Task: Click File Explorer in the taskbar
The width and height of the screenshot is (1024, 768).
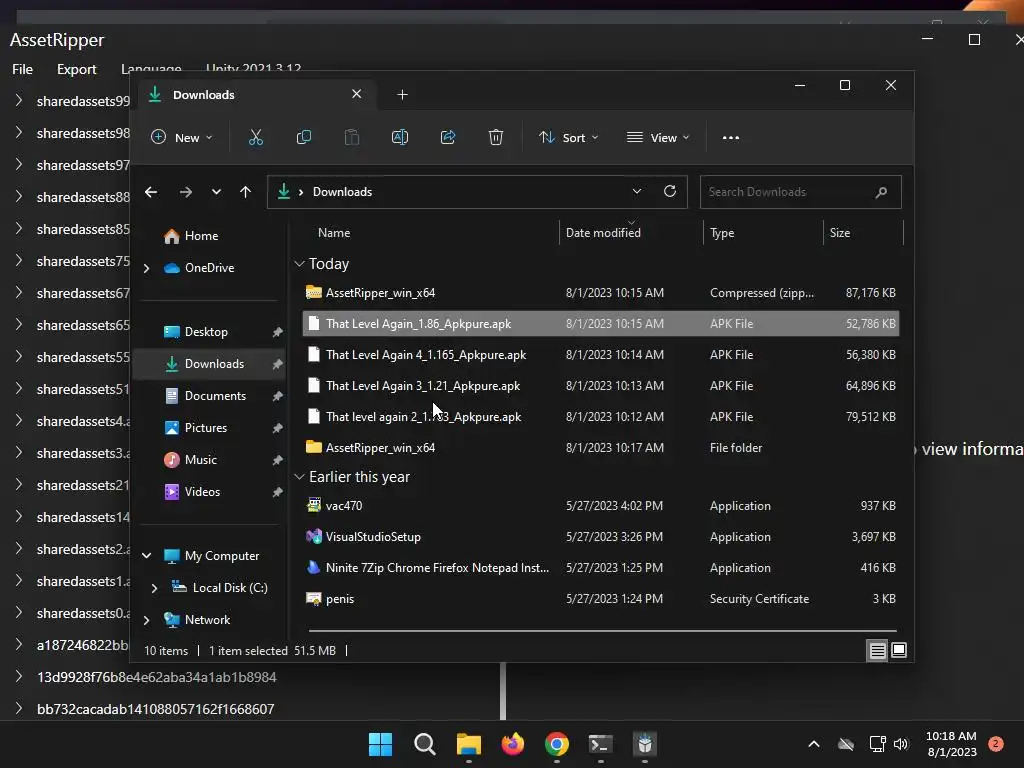Action: (468, 744)
